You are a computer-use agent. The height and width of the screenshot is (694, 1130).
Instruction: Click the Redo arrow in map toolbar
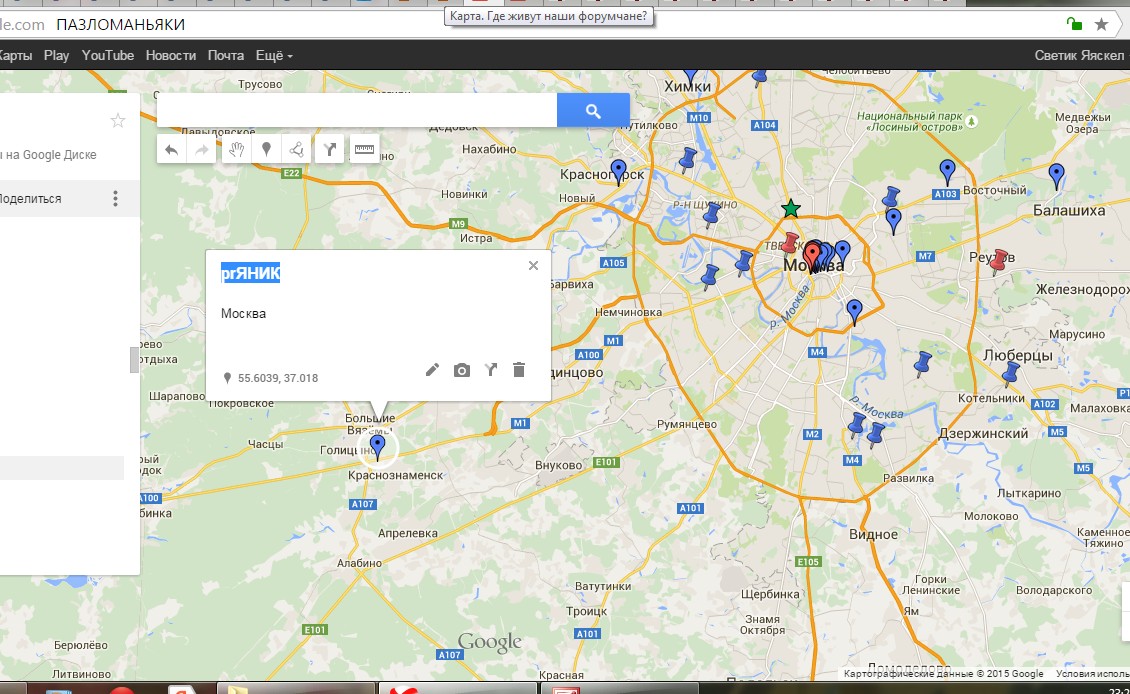[202, 150]
